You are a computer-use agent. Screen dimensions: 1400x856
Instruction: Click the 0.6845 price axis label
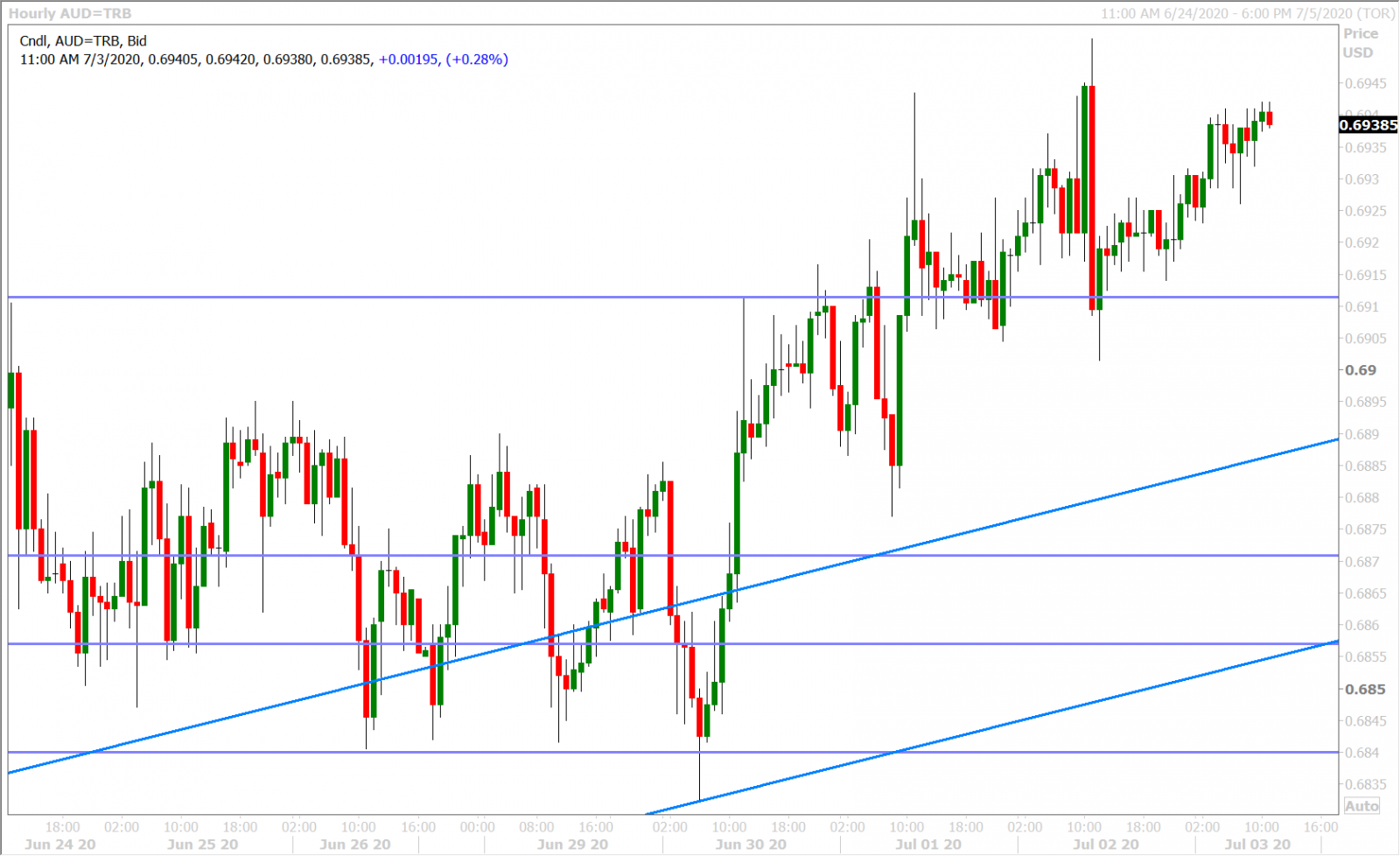[x=1366, y=721]
